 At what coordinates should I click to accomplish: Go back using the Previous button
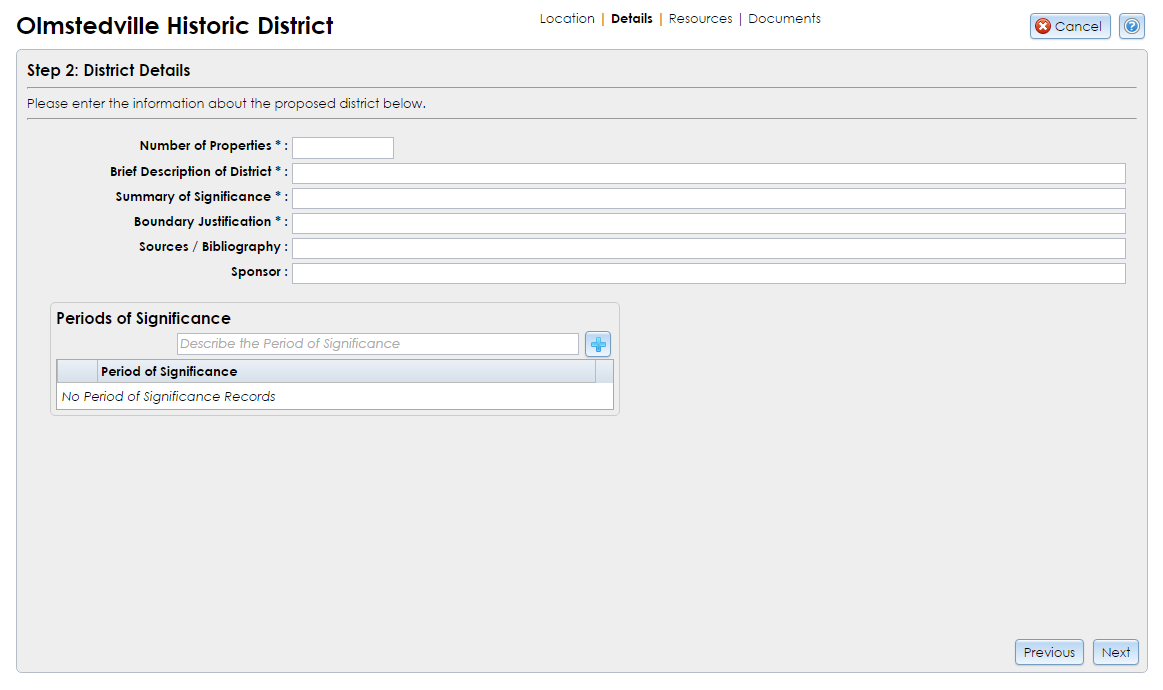coord(1049,652)
